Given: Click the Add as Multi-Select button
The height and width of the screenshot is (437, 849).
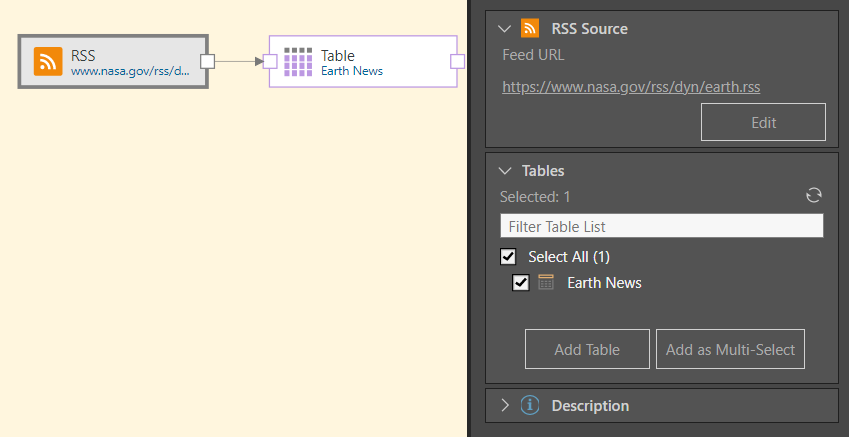Looking at the screenshot, I should (730, 350).
